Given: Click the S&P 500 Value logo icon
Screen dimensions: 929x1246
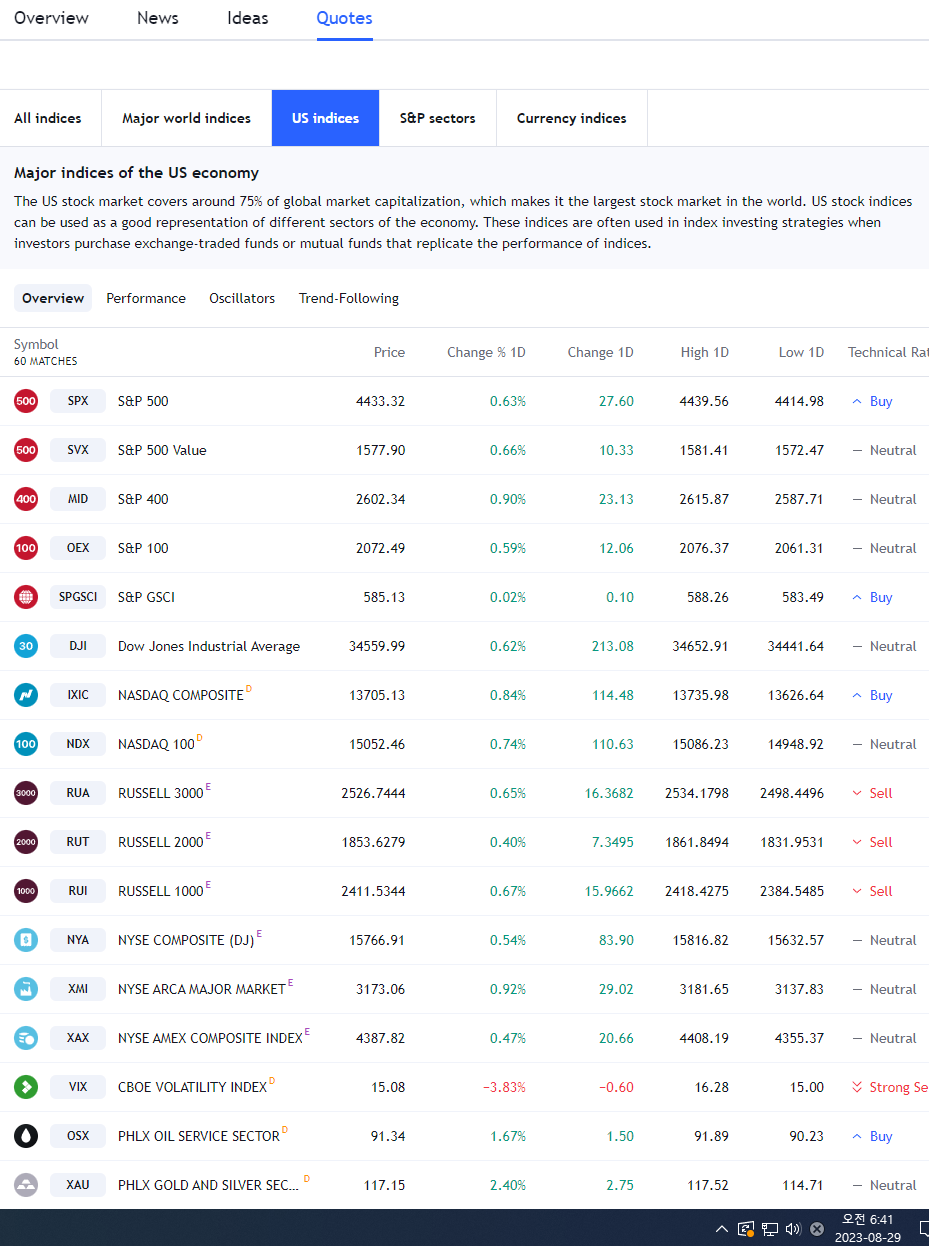Looking at the screenshot, I should coord(26,450).
